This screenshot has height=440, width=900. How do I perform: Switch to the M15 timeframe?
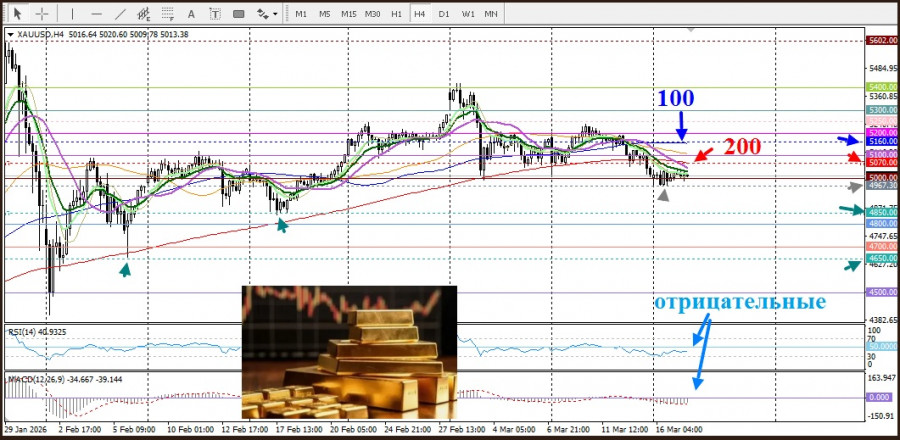(348, 14)
